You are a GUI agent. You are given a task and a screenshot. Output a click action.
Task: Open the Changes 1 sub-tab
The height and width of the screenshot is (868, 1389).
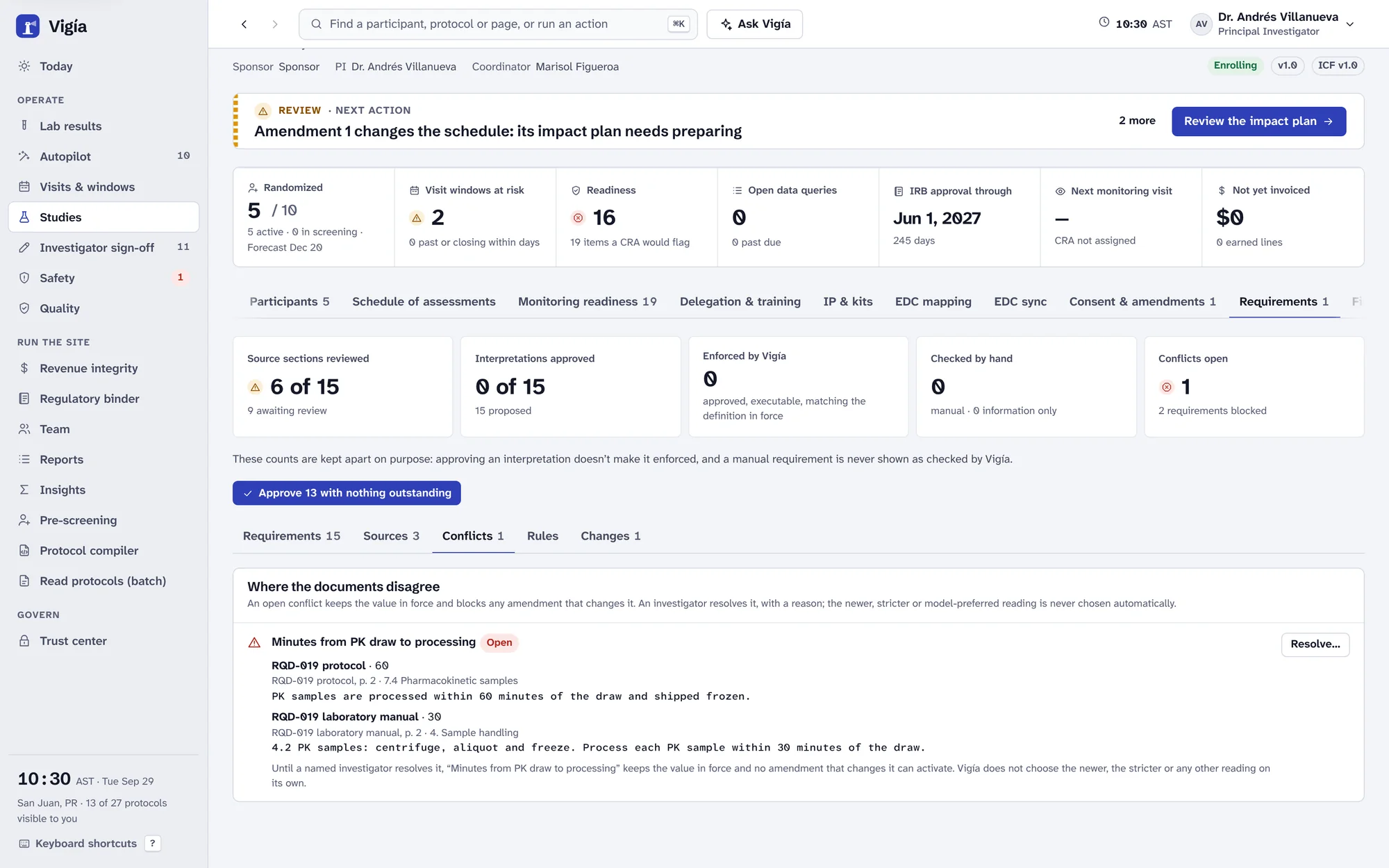click(610, 536)
